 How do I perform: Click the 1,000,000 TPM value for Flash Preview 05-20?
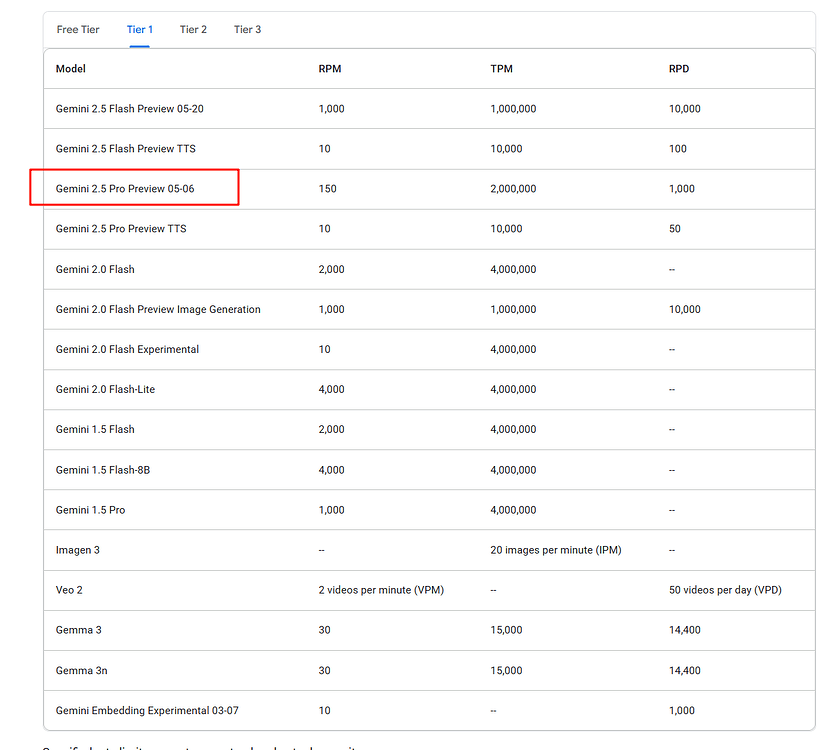point(513,109)
